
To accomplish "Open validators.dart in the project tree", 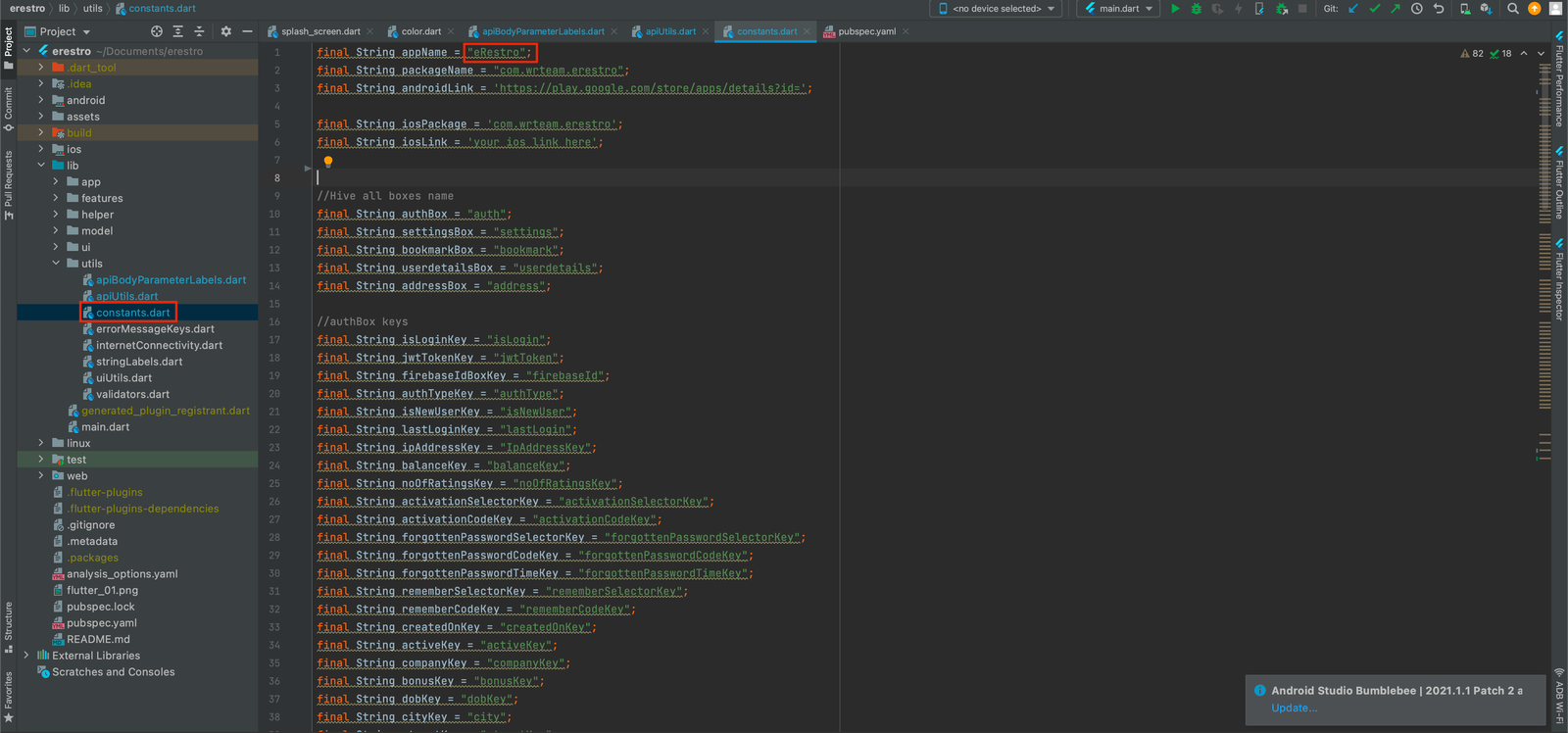I will tap(132, 394).
